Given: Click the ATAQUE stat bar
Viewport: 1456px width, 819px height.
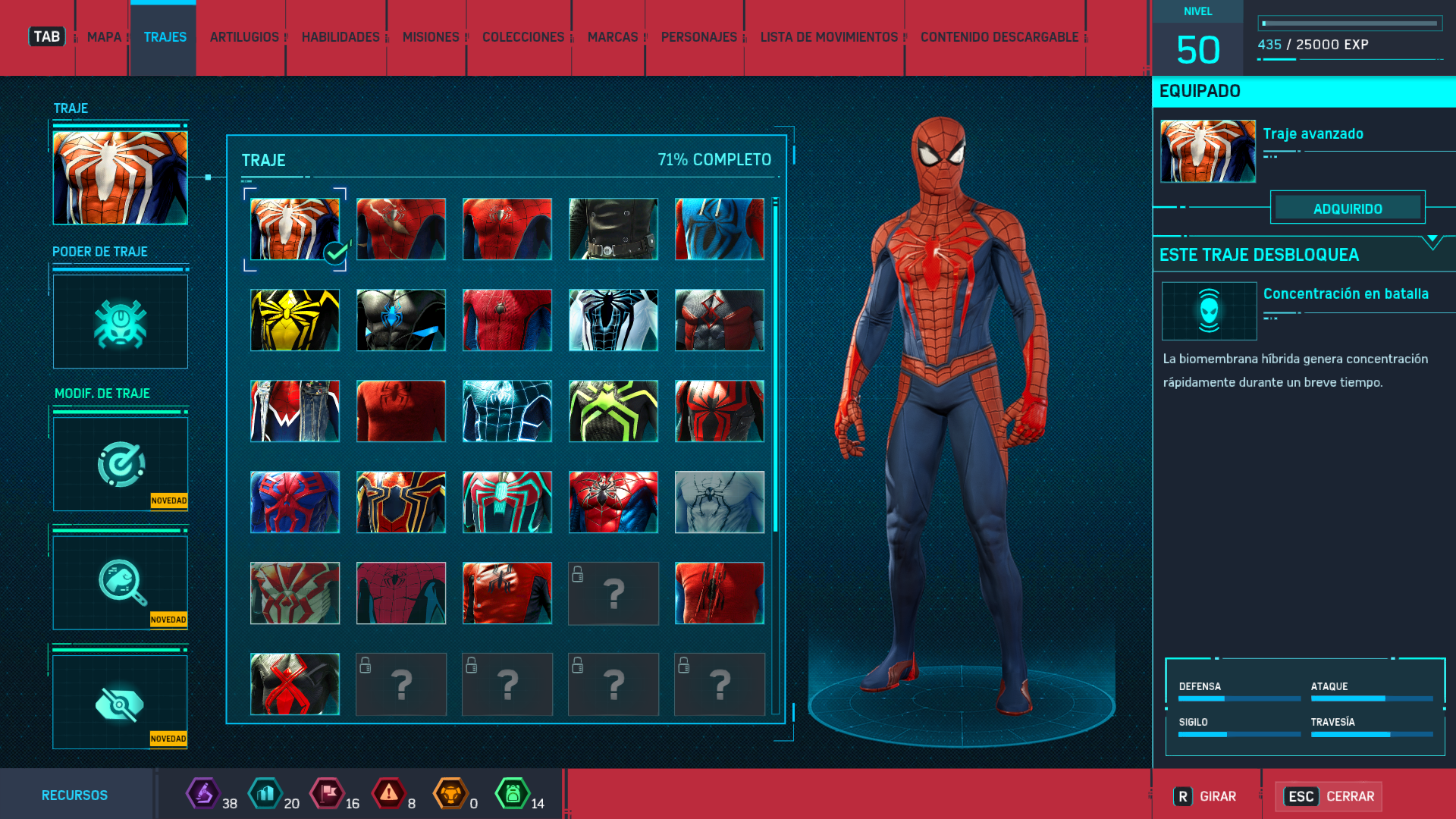Looking at the screenshot, I should coord(1372,698).
